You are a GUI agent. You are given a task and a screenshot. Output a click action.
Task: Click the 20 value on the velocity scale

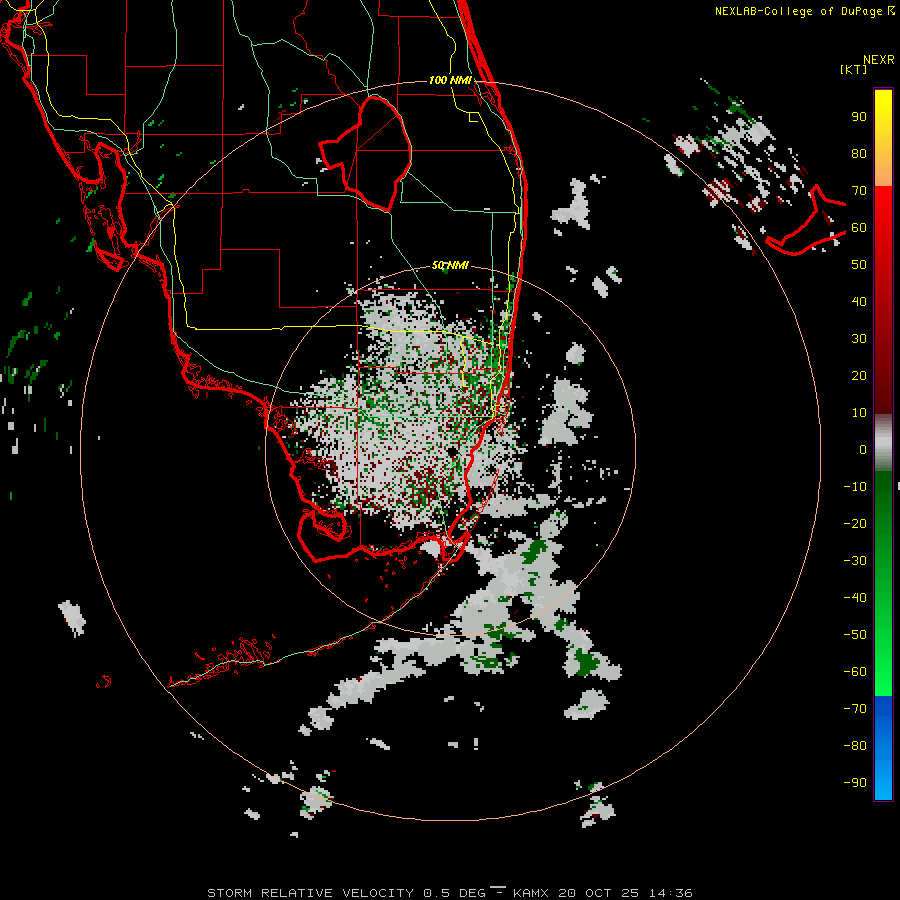[859, 375]
